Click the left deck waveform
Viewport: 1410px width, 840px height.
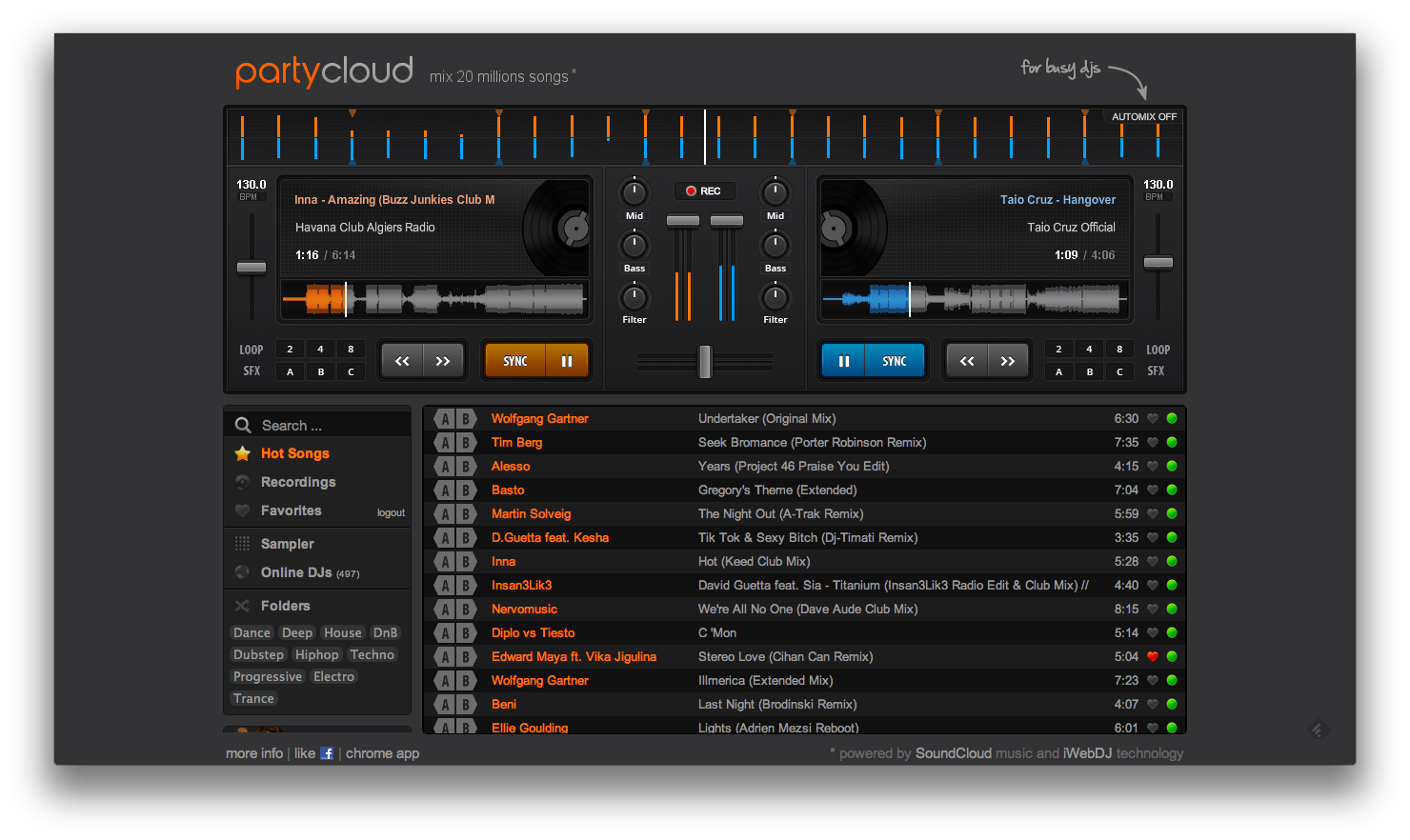tap(433, 300)
